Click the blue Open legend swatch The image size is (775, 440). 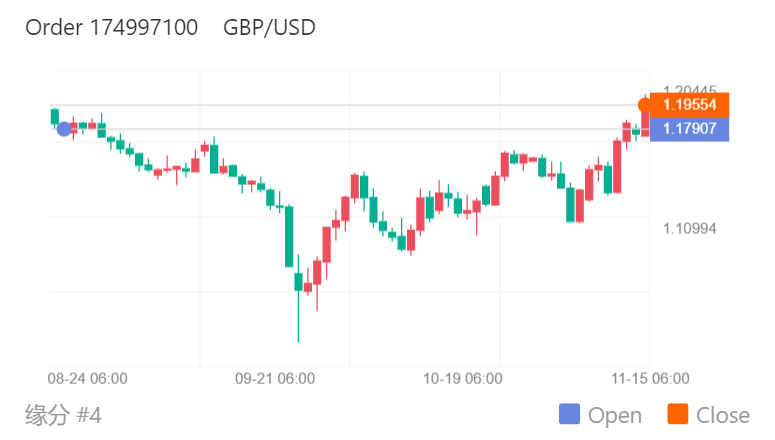coord(569,415)
